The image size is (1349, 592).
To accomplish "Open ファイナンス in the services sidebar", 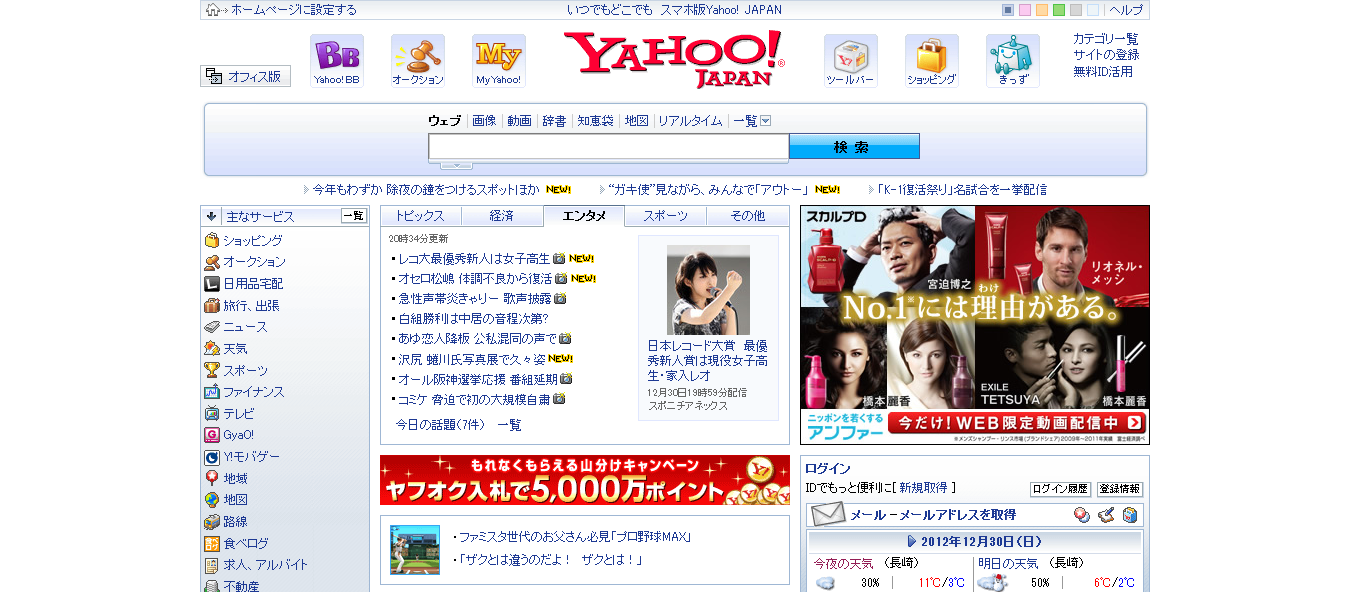I will 253,392.
